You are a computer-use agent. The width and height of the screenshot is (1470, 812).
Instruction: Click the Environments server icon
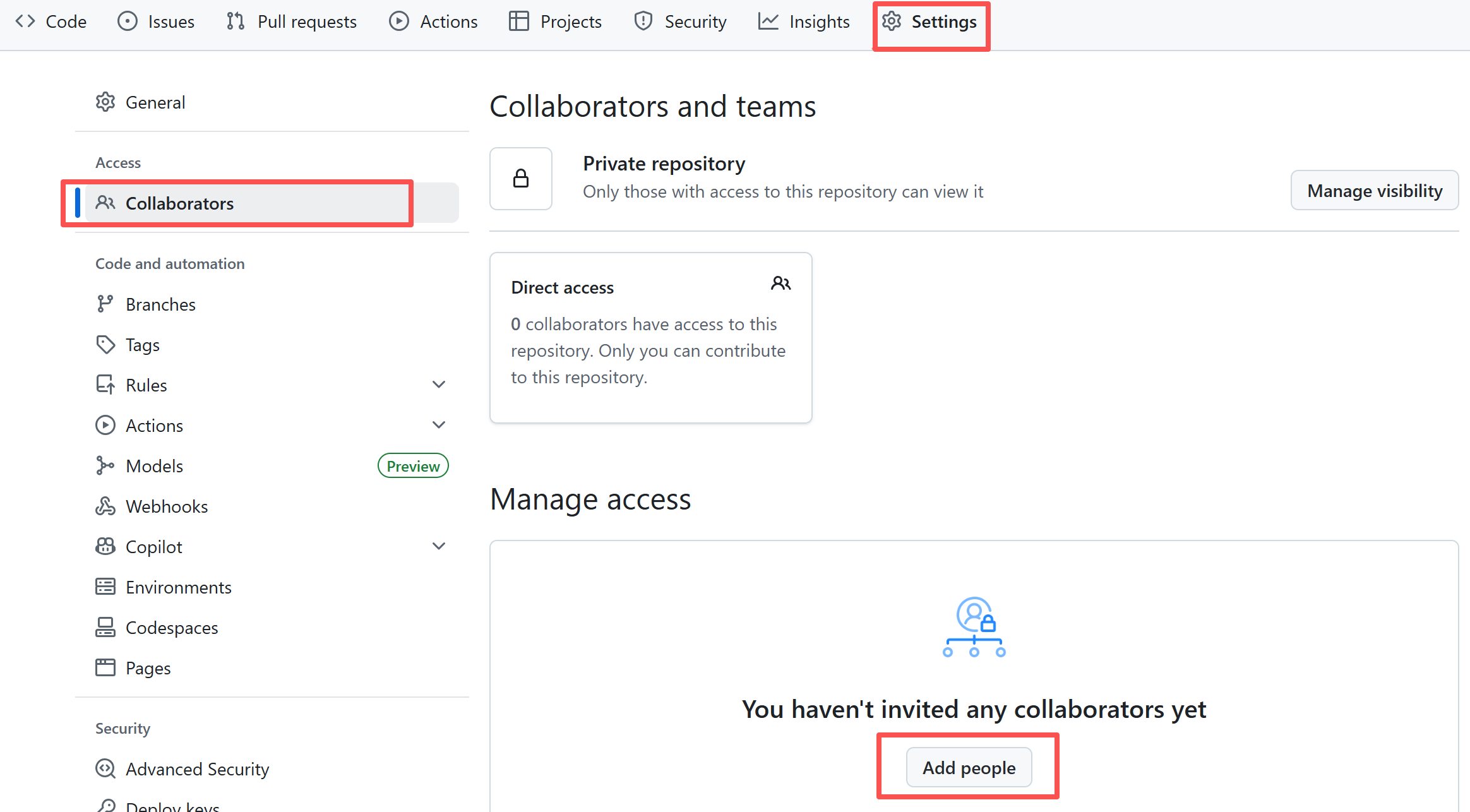(105, 587)
